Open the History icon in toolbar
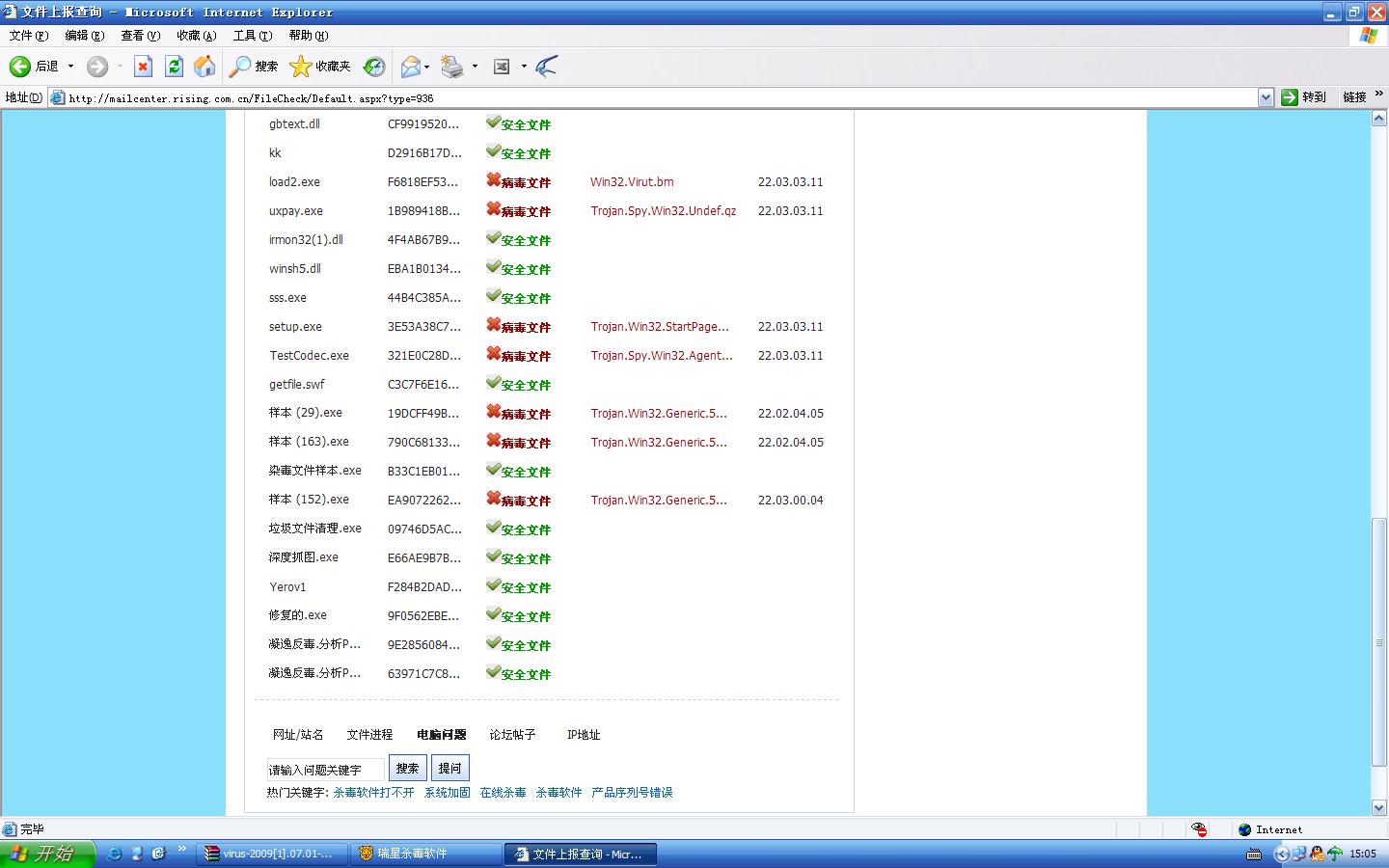Screen dimensions: 1389x868 [374, 67]
